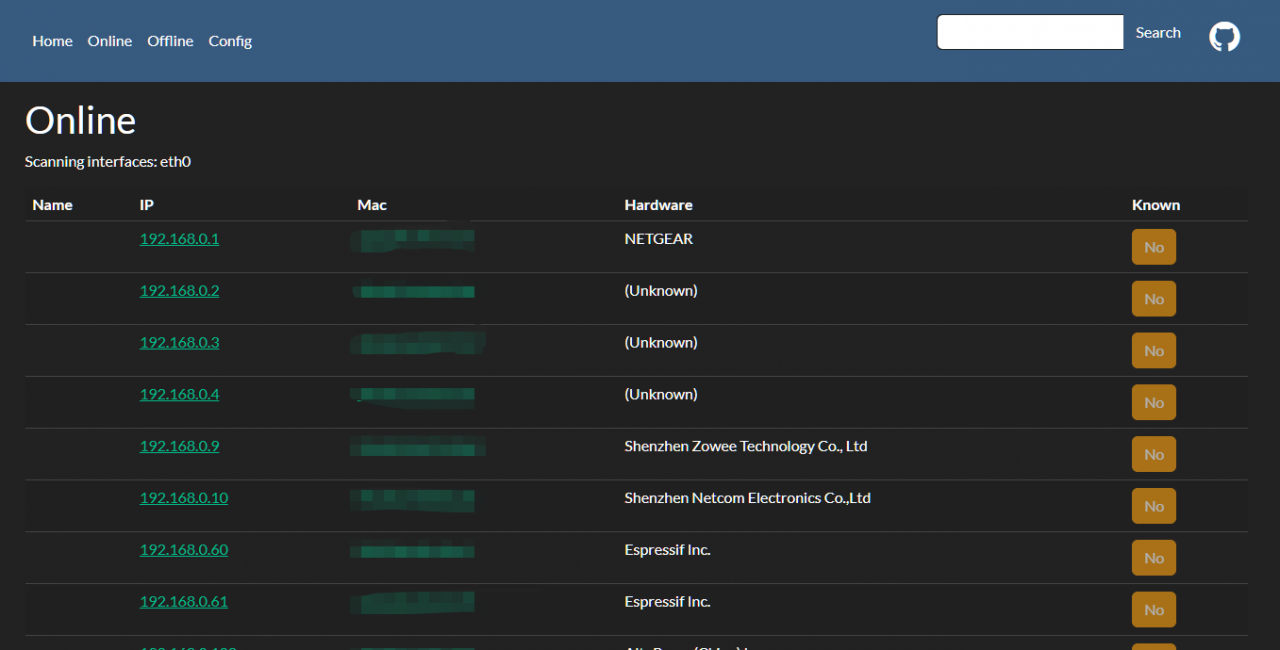Switch to the Offline devices page
The width and height of the screenshot is (1280, 650).
[170, 41]
